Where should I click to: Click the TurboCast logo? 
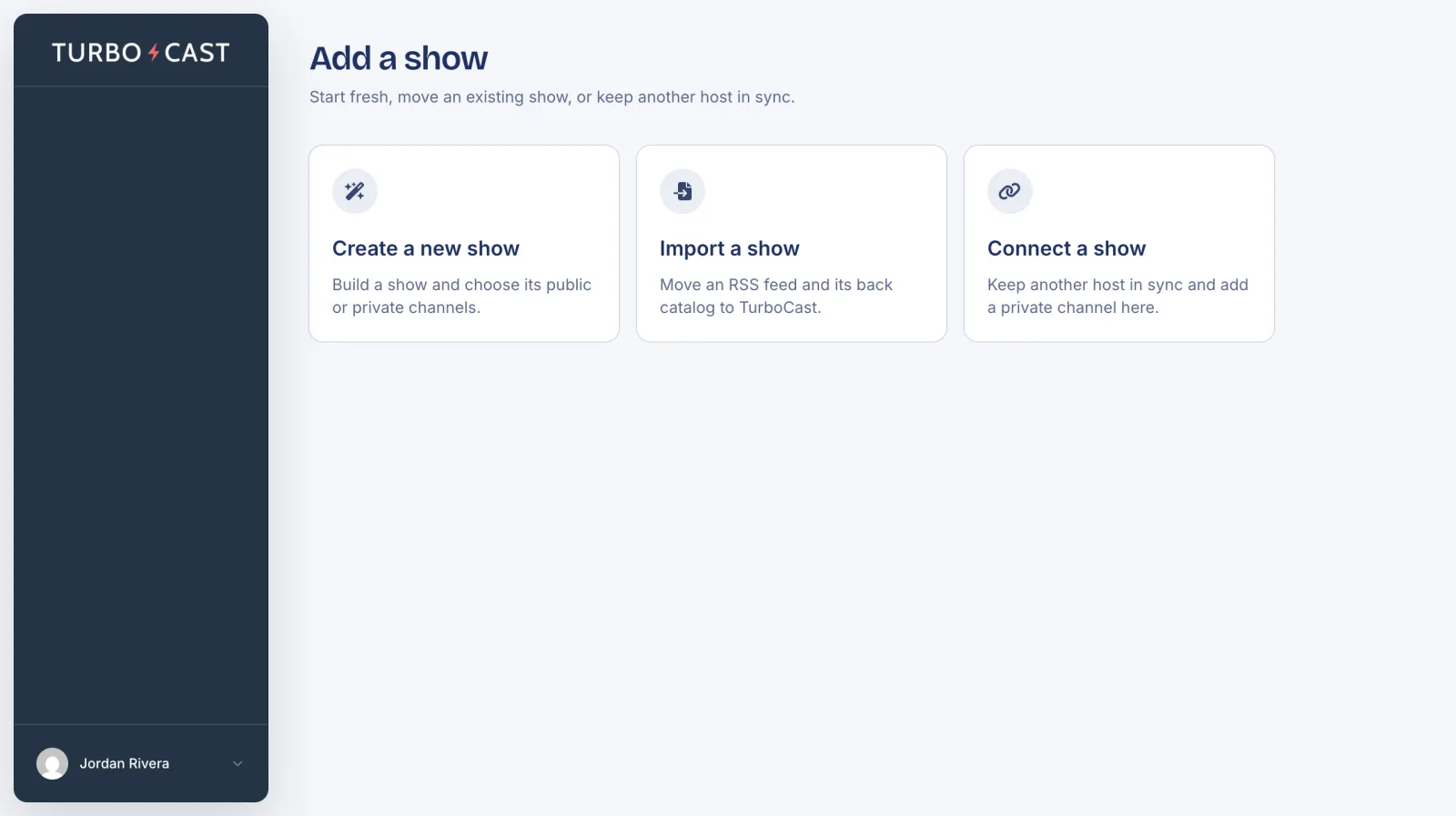pyautogui.click(x=141, y=53)
